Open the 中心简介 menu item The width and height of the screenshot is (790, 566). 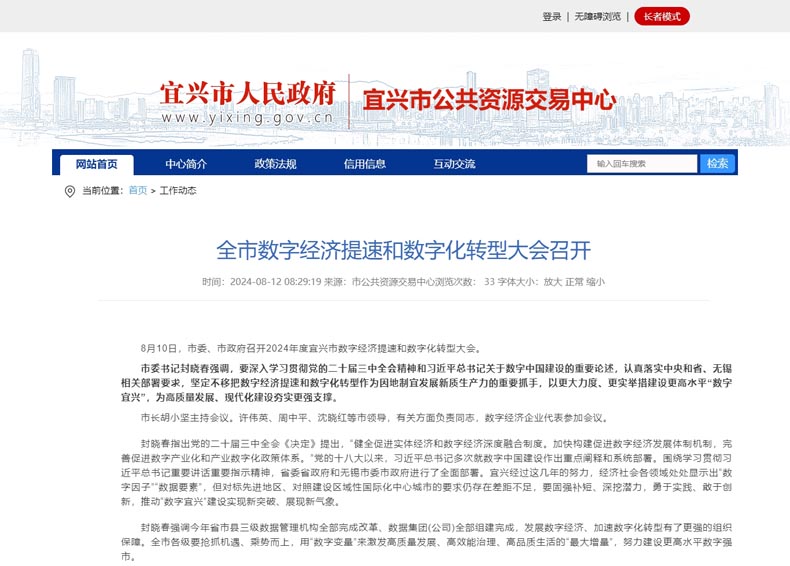pyautogui.click(x=186, y=164)
